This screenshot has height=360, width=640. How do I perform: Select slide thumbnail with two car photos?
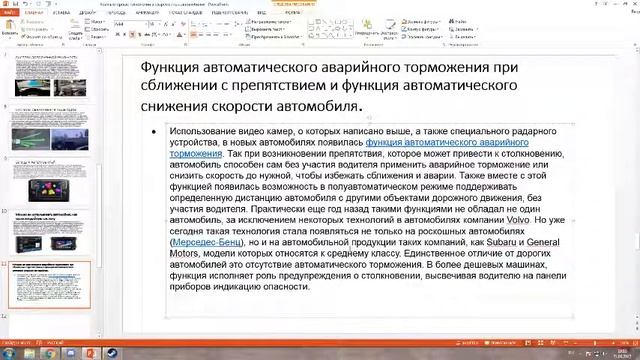(51, 76)
